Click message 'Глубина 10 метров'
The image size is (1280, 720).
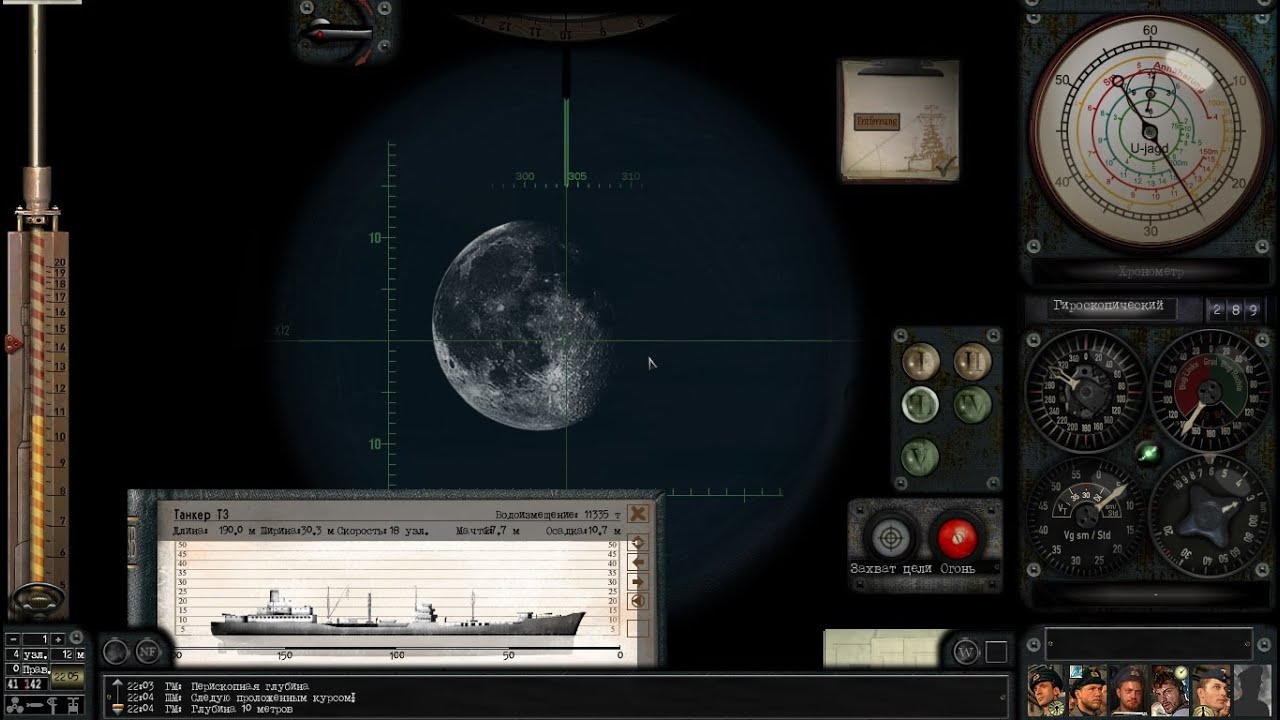click(x=242, y=710)
